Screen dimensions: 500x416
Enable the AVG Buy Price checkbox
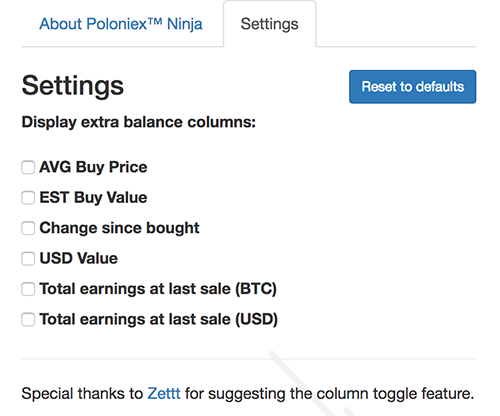point(28,167)
